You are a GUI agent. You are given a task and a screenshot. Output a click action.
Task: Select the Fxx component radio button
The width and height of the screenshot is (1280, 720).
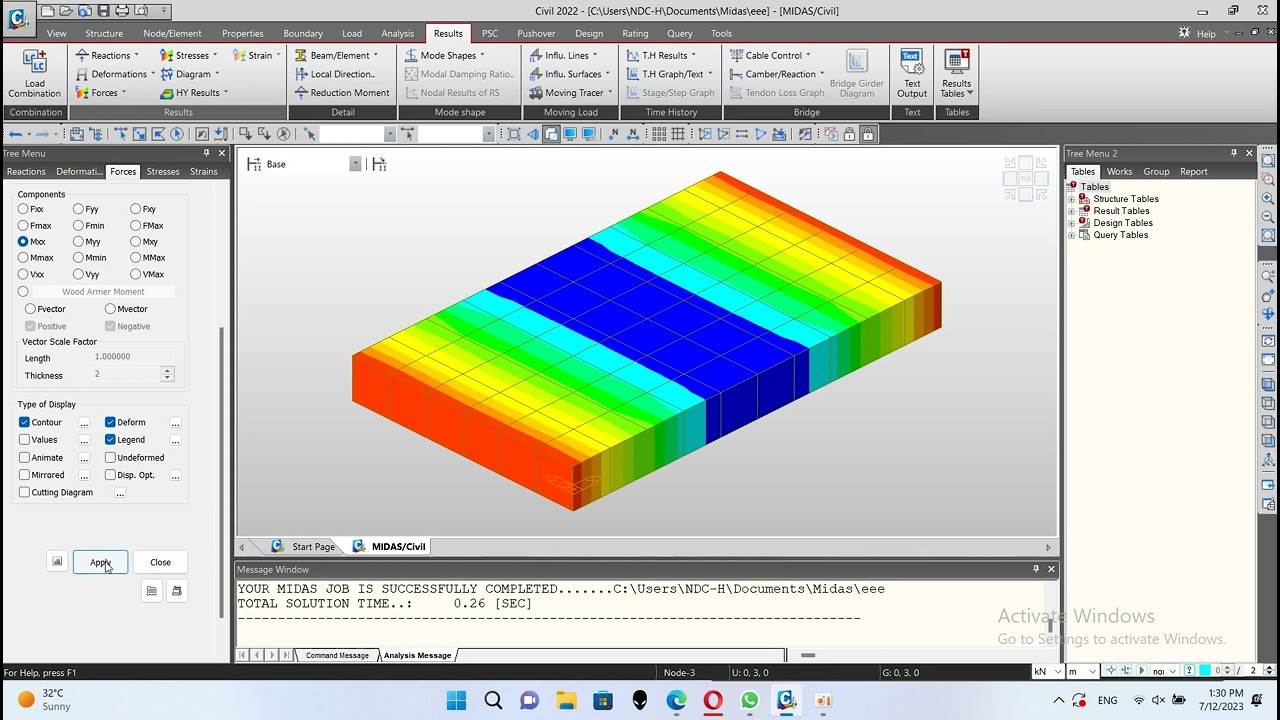pyautogui.click(x=23, y=209)
